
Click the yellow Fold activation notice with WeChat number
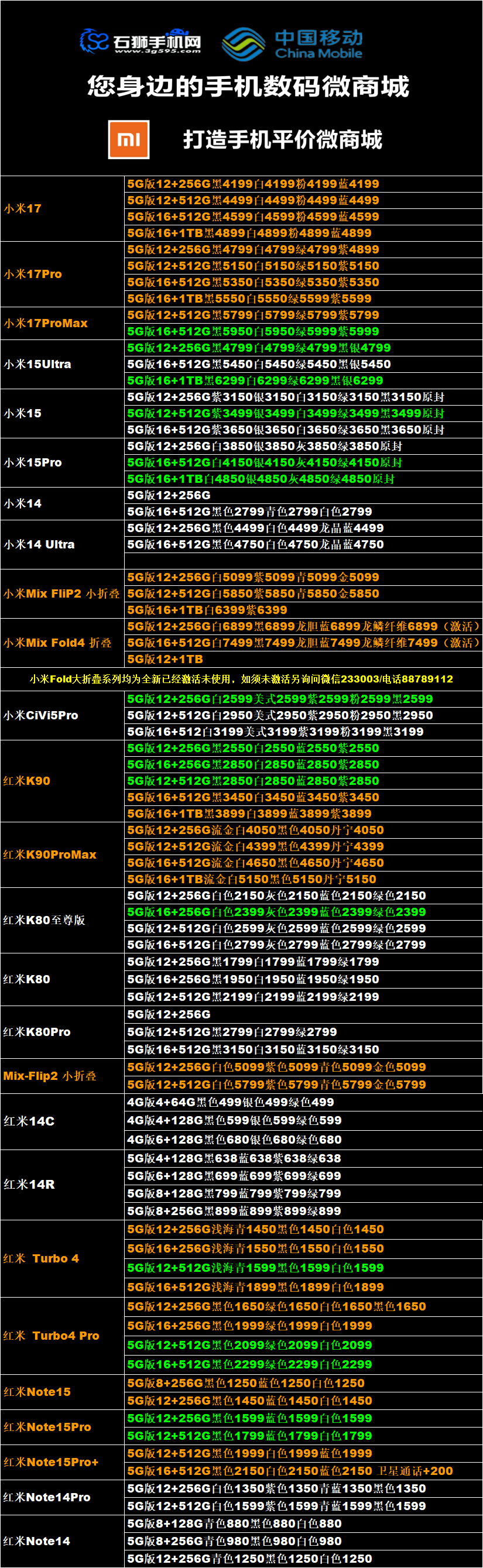[x=241, y=679]
